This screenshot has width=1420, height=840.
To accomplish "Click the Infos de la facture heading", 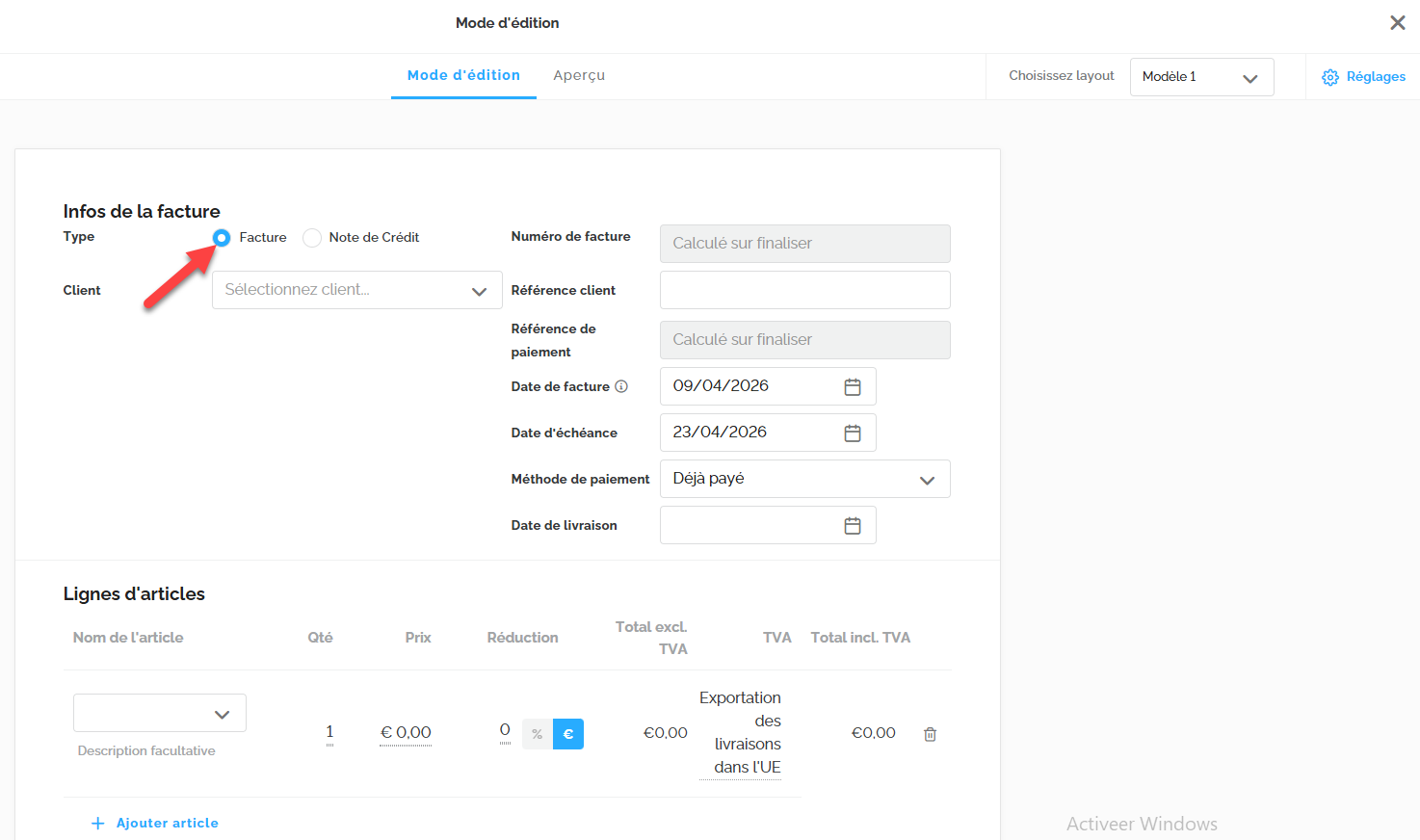I will click(x=142, y=211).
